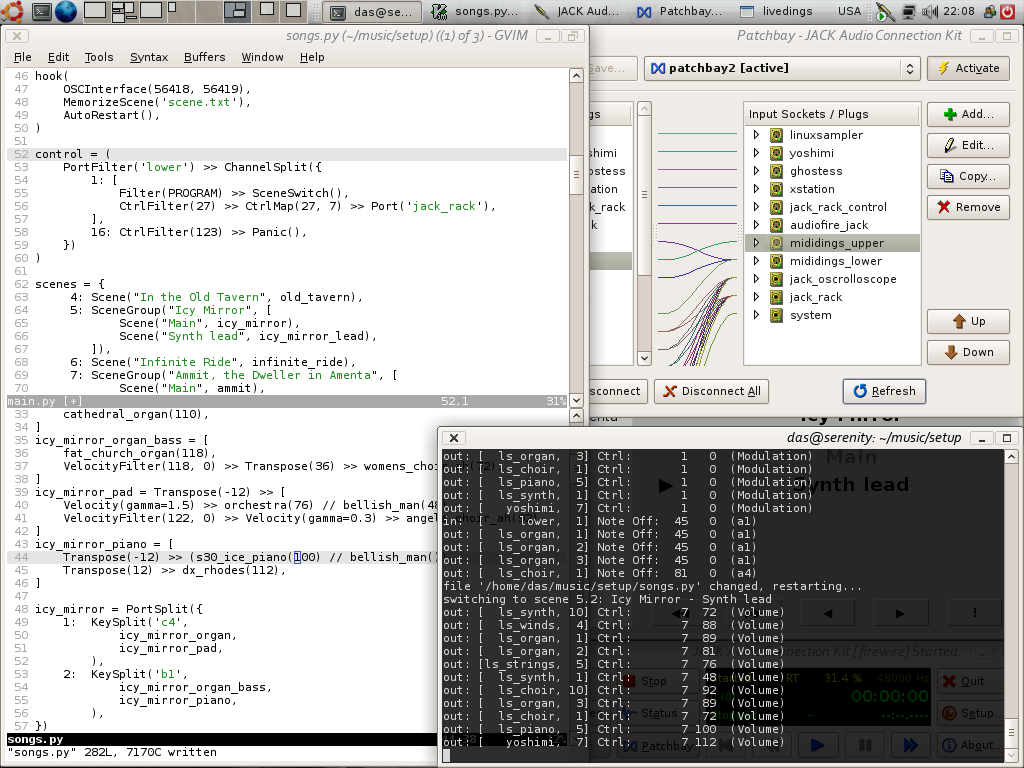Click the jack_oscrolloscope socket icon
1024x768 pixels.
click(776, 279)
